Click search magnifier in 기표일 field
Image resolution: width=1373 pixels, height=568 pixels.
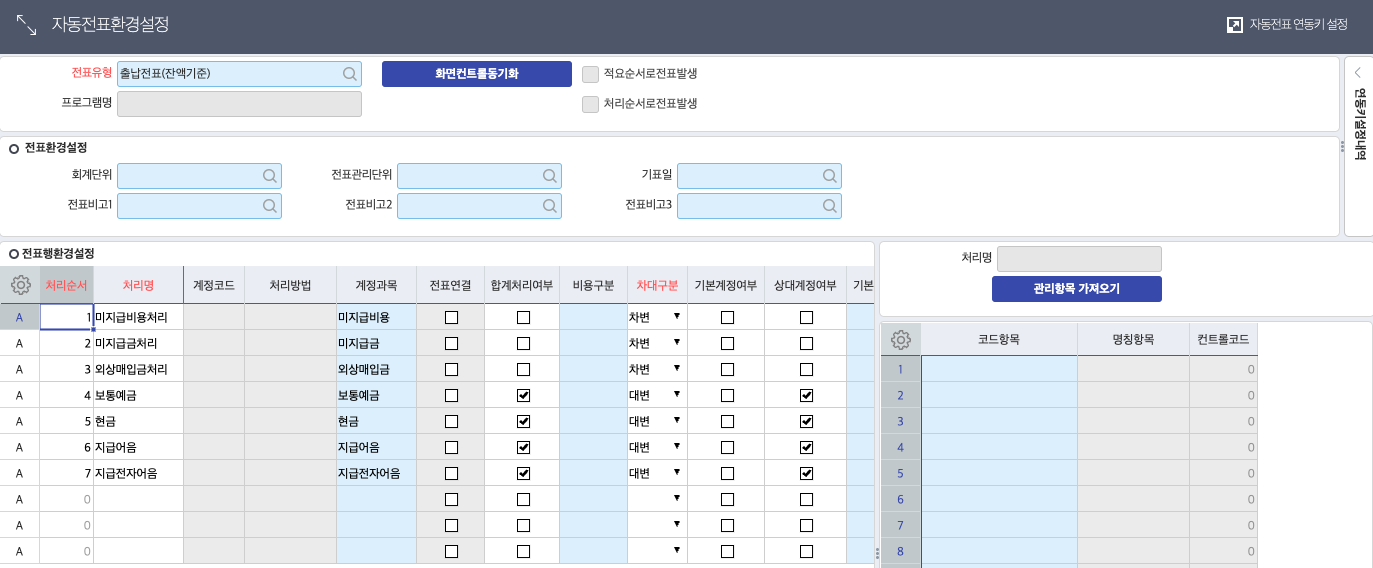829,176
